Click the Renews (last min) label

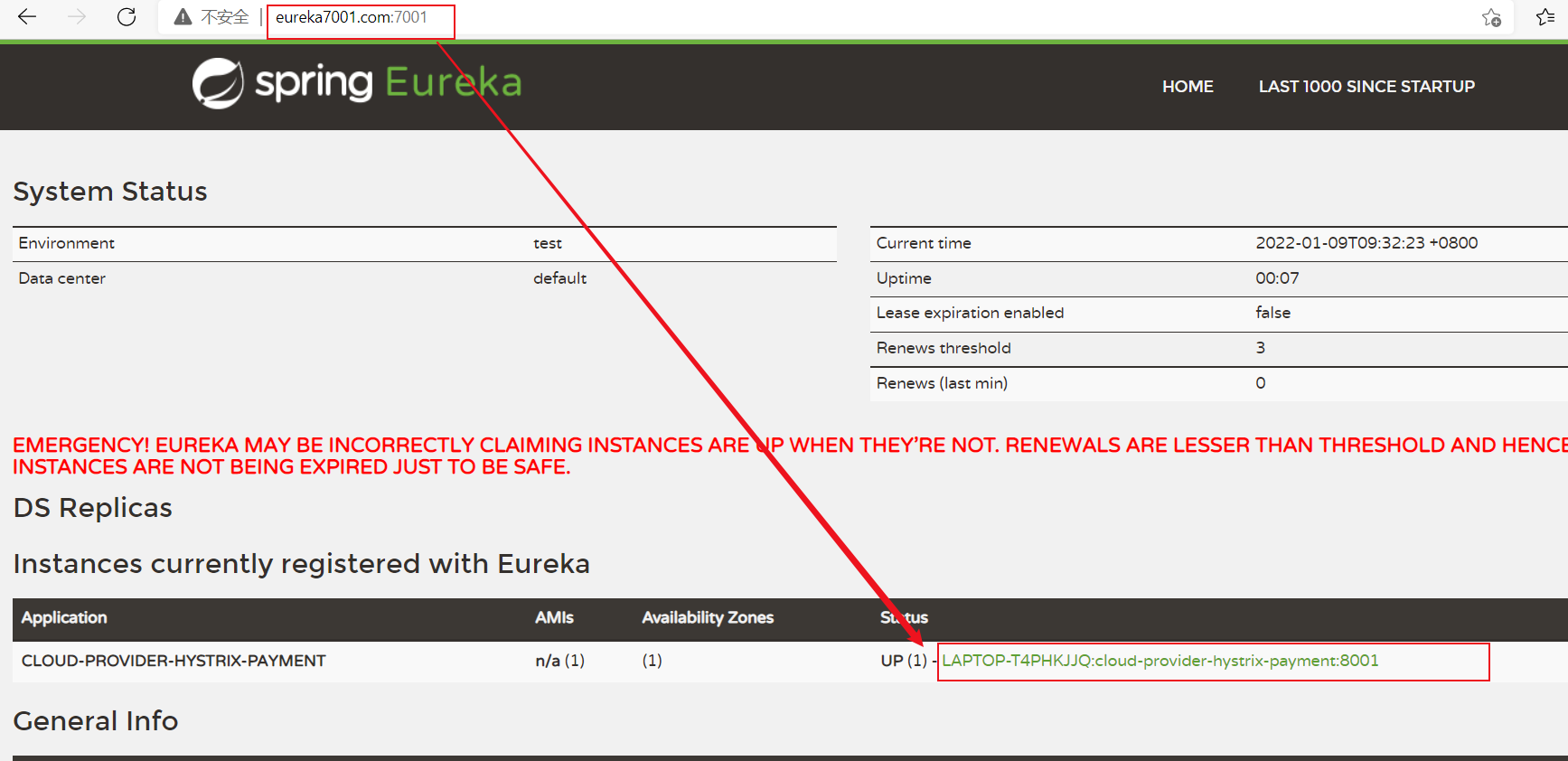pos(942,383)
